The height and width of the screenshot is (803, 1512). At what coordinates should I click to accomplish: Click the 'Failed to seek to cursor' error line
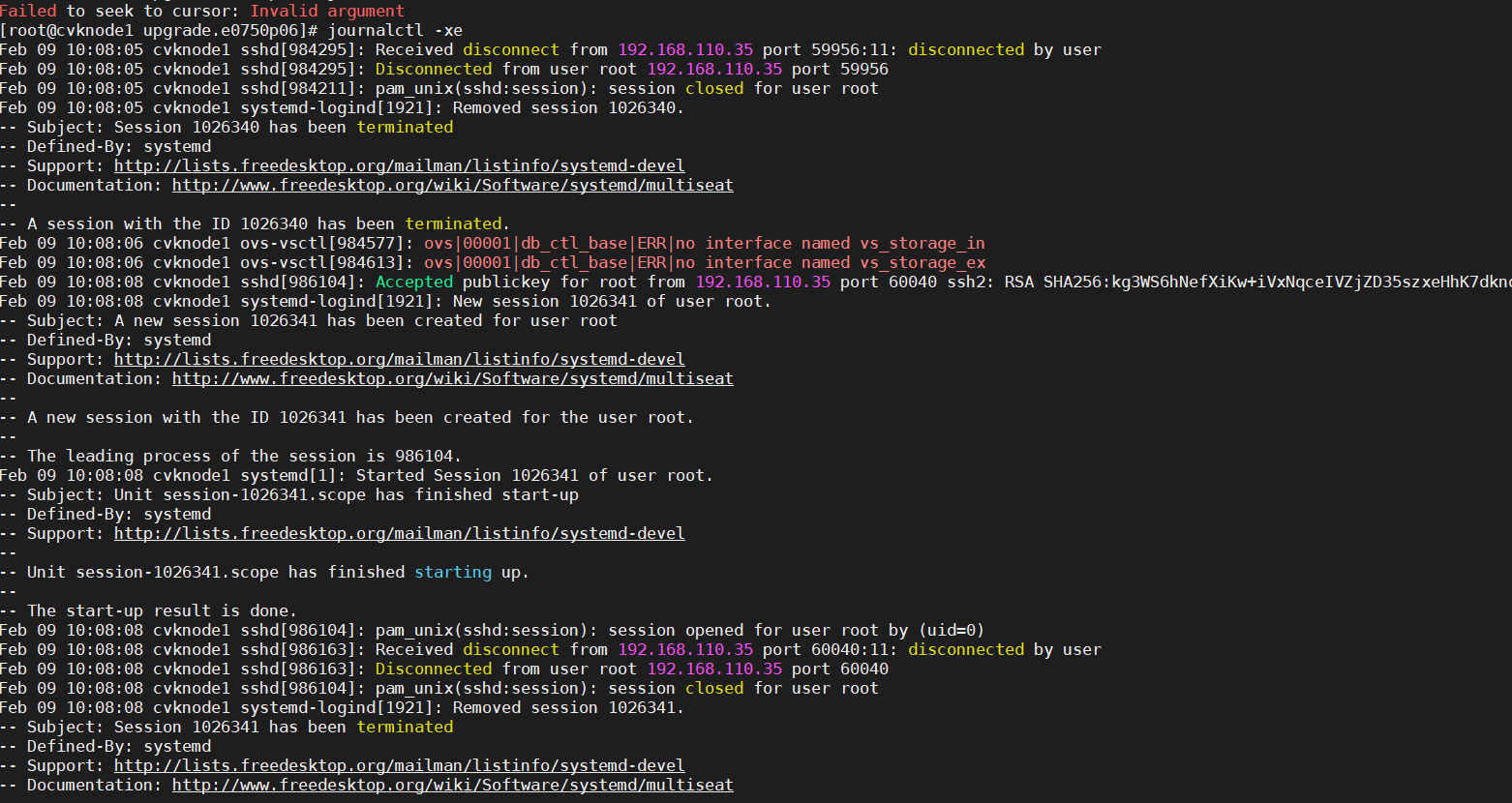coord(201,11)
